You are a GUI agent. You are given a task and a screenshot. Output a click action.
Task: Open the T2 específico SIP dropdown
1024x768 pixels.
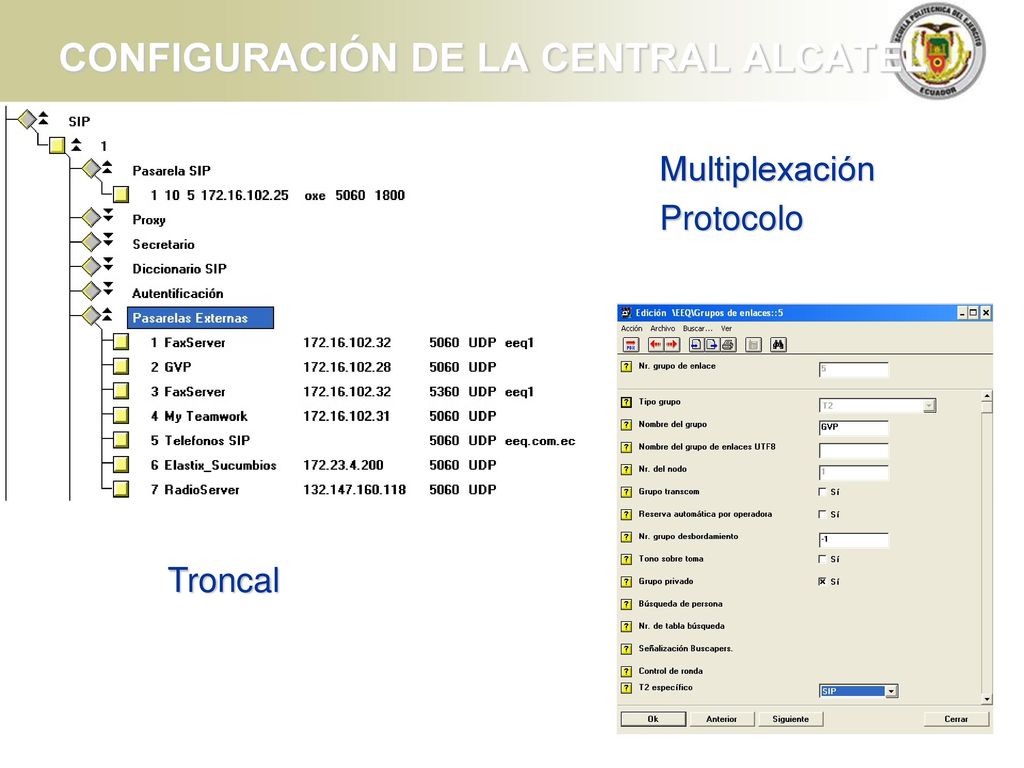891,691
